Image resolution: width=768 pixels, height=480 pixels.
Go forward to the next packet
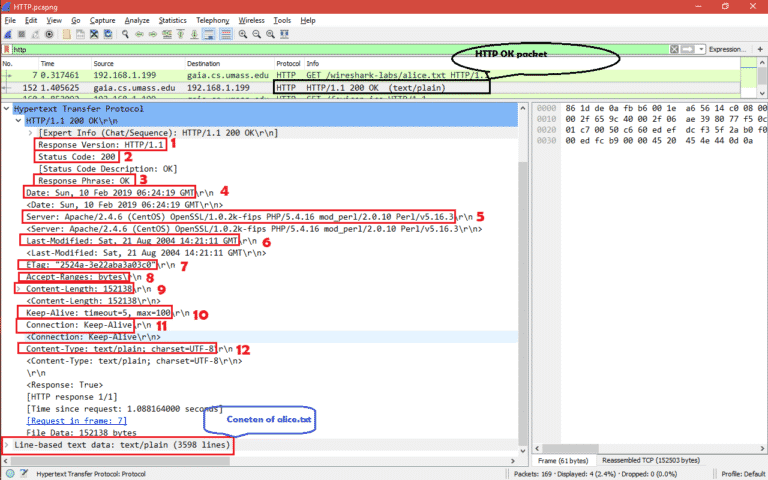click(x=153, y=34)
